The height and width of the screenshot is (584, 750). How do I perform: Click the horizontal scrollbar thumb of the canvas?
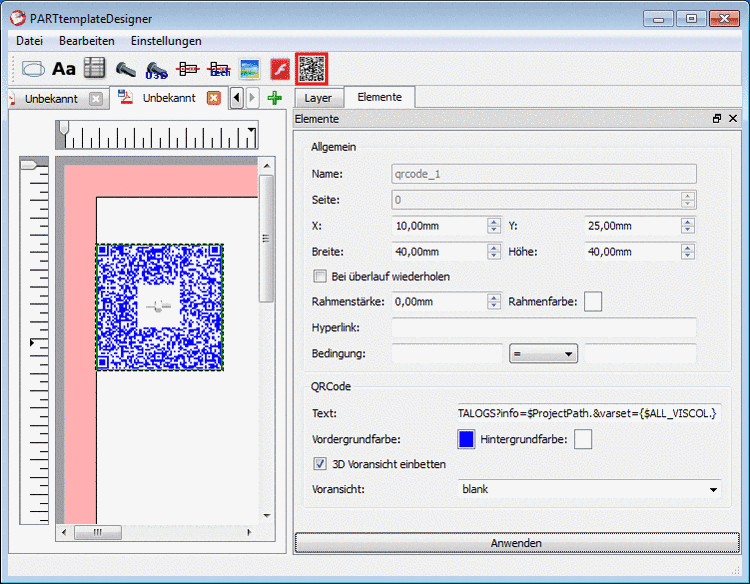(98, 532)
